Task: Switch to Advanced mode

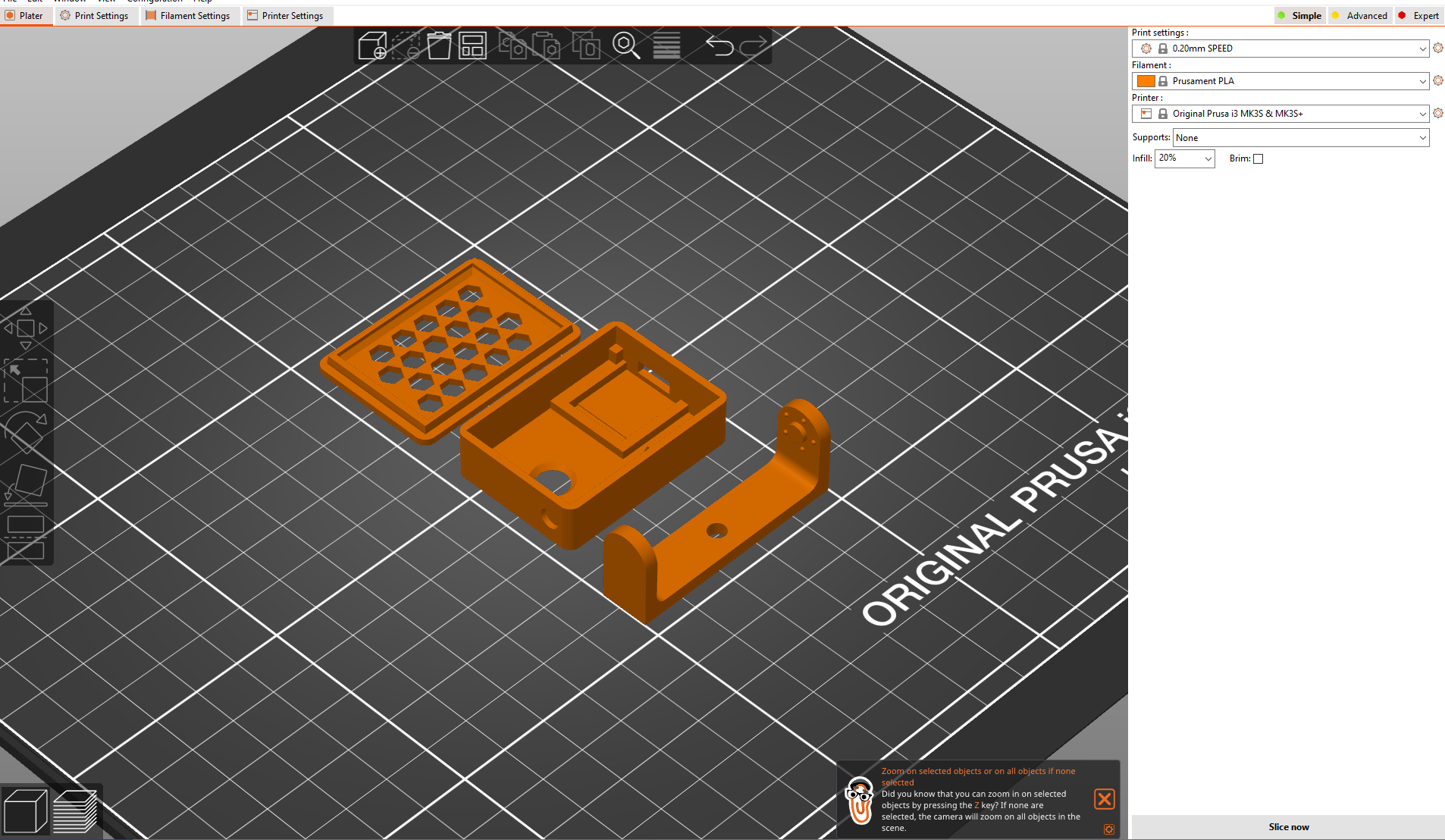Action: coord(1359,15)
